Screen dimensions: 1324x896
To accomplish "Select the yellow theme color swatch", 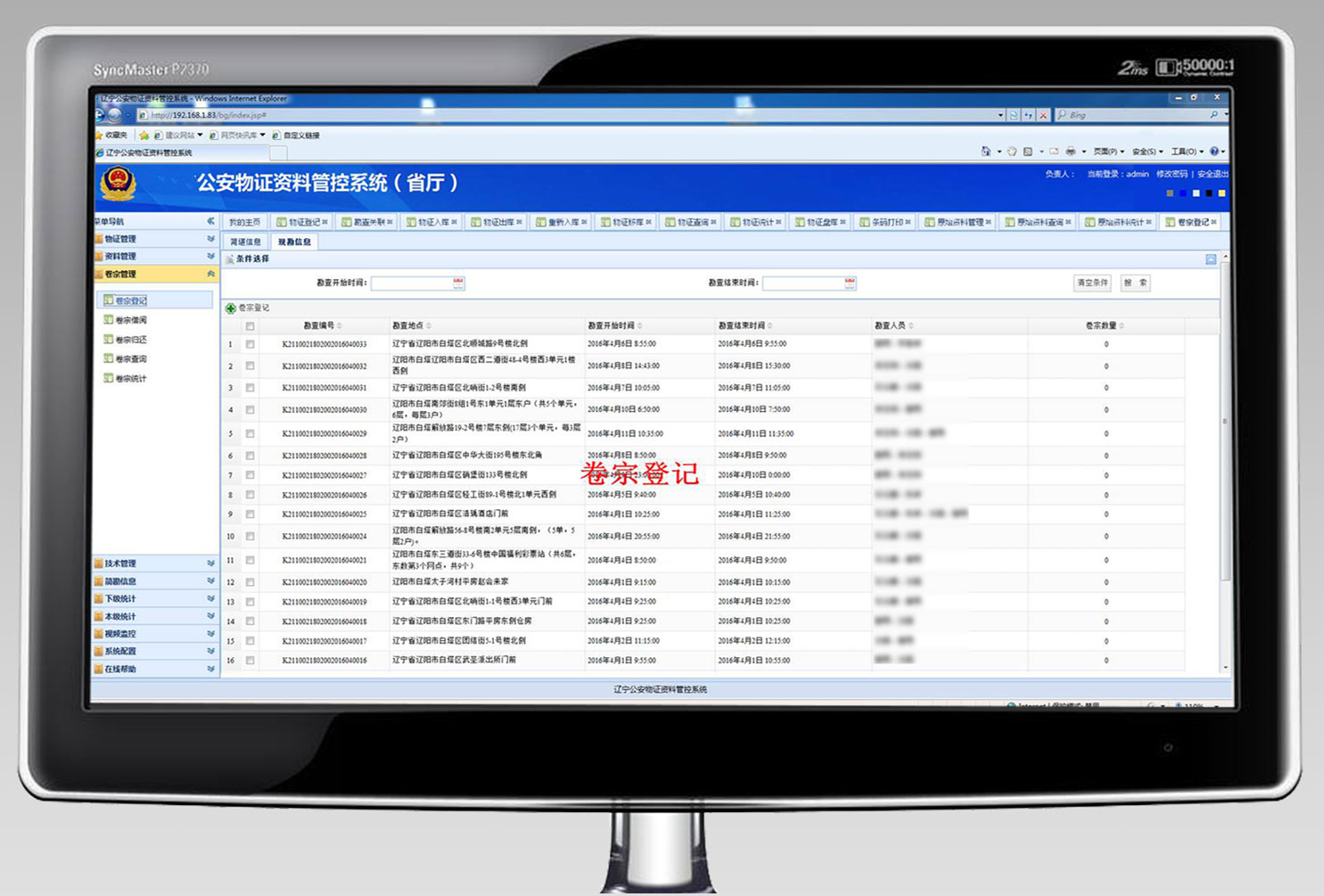I will pyautogui.click(x=1221, y=193).
